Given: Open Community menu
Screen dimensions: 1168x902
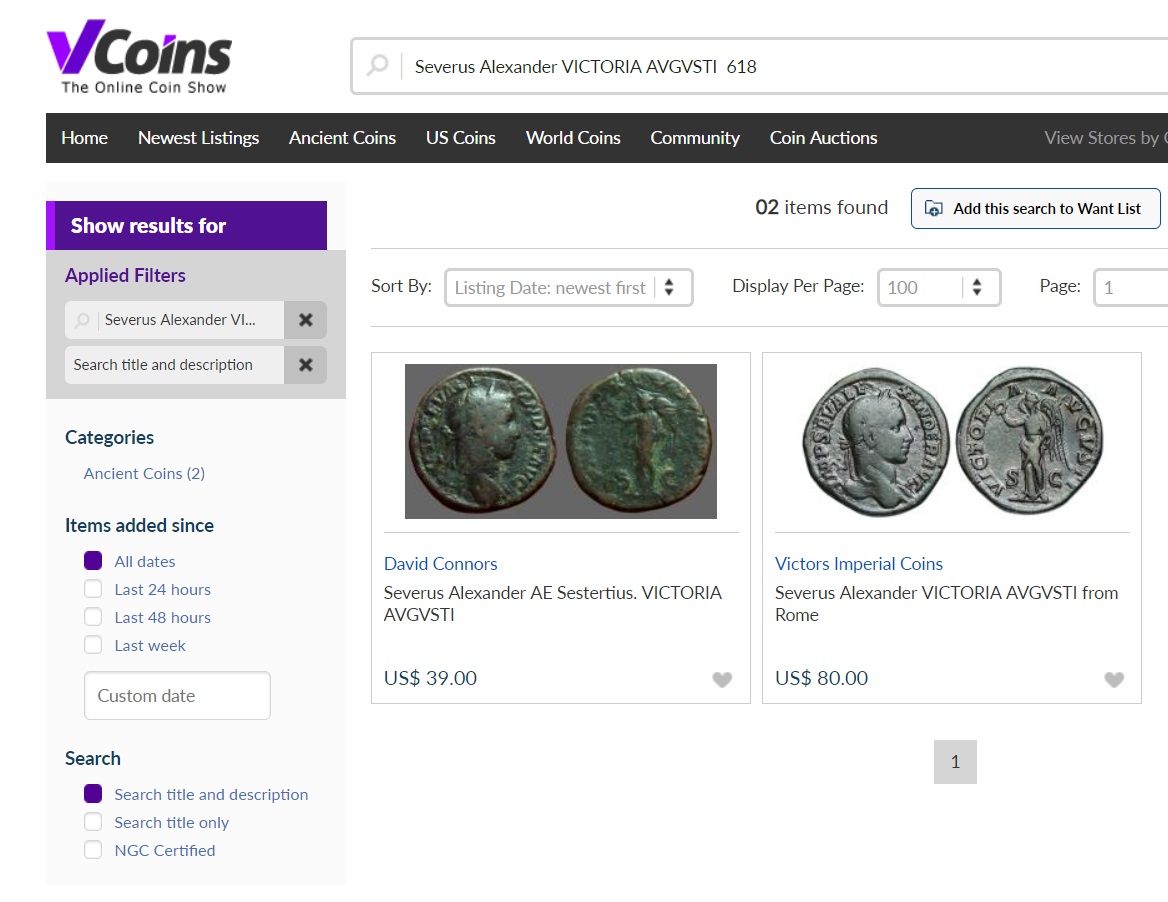Looking at the screenshot, I should point(695,138).
